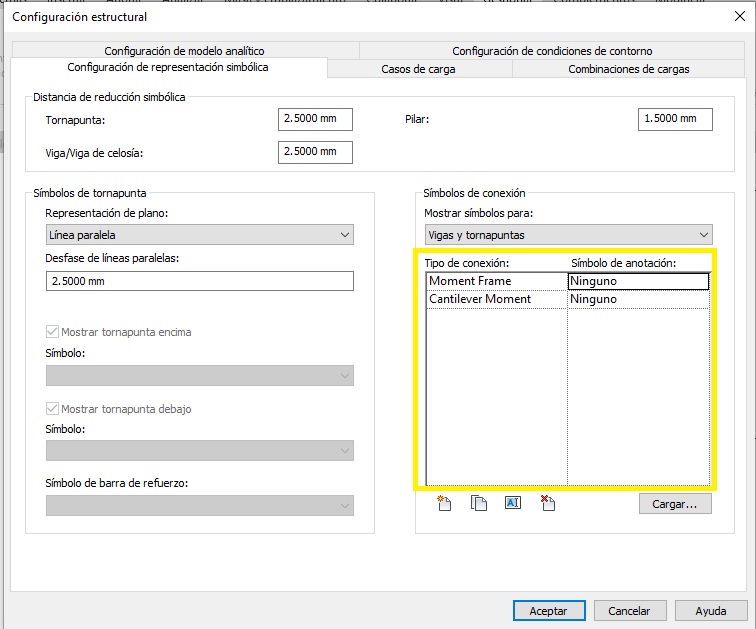This screenshot has width=756, height=629.
Task: Expand the Mostrar símbolos para dropdown
Action: [568, 235]
